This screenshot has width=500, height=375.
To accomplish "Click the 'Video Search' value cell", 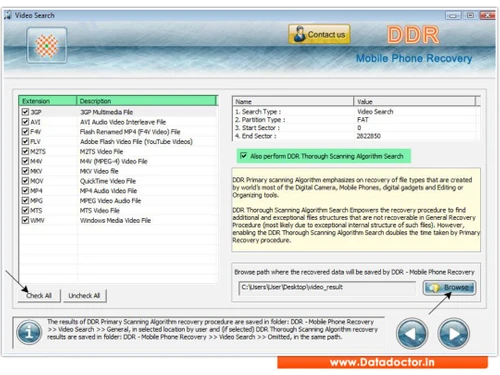I will click(375, 112).
